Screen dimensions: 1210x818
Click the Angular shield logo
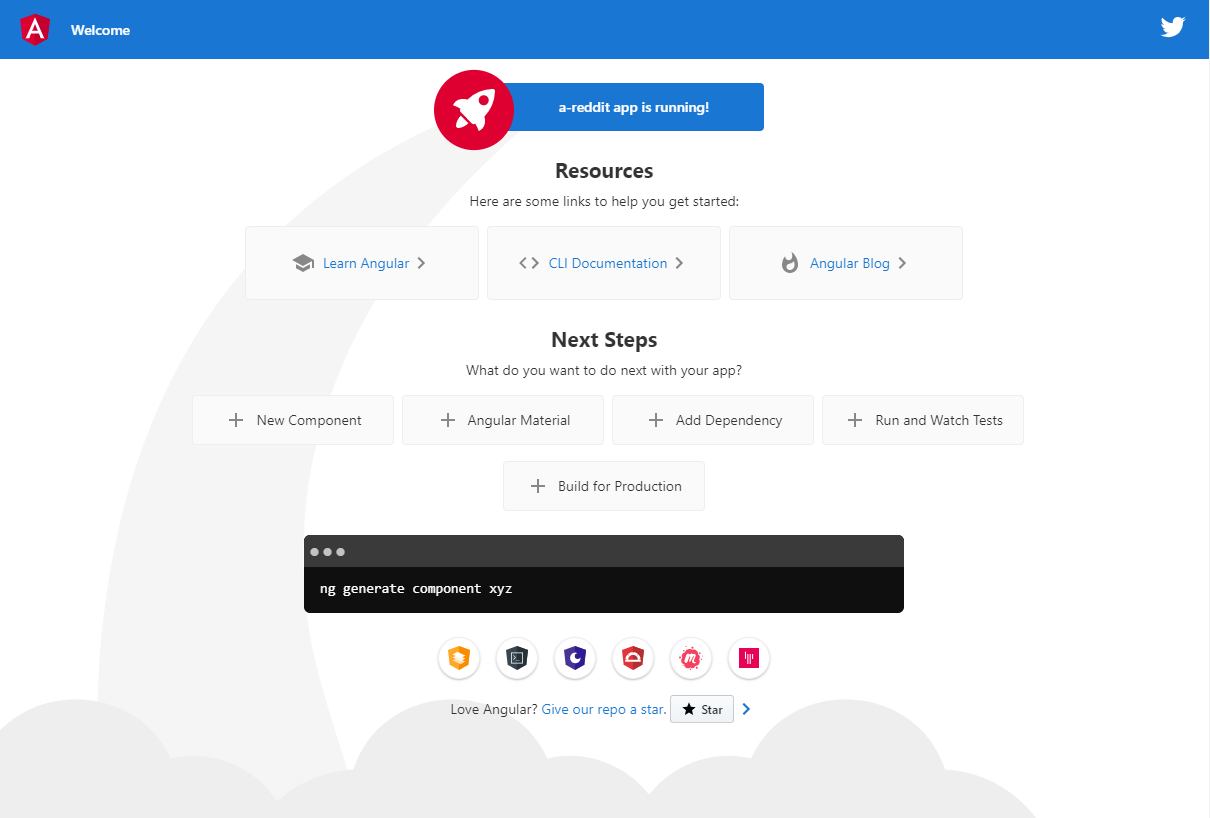point(35,30)
